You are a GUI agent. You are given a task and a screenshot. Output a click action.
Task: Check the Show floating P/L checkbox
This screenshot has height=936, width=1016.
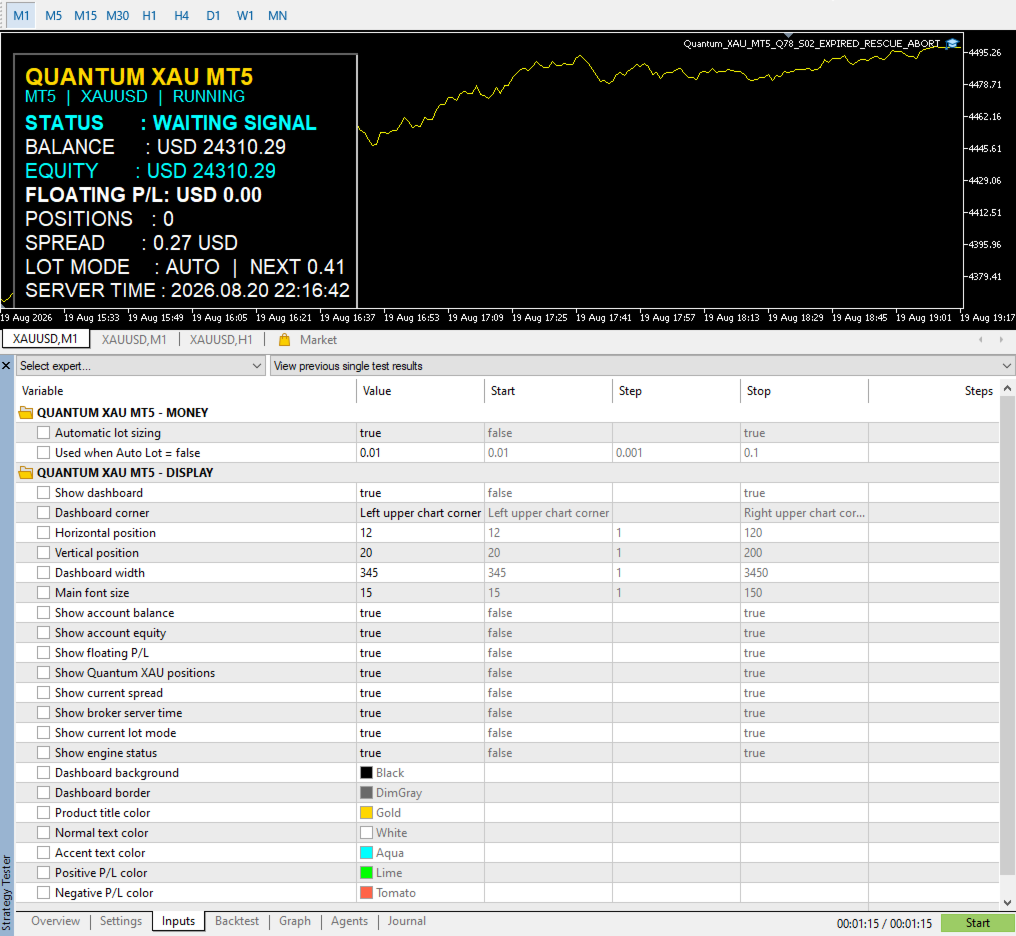coord(43,653)
